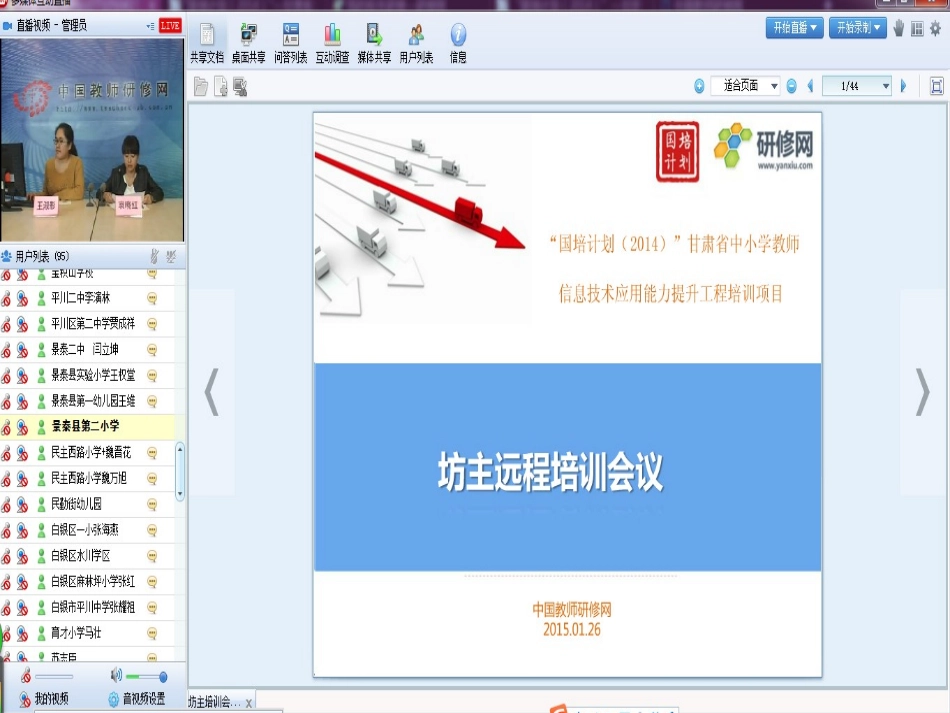Screen dimensions: 950x713
Task: Toggle camera for 景泰县第一幼儿园王维
Action: click(x=22, y=401)
